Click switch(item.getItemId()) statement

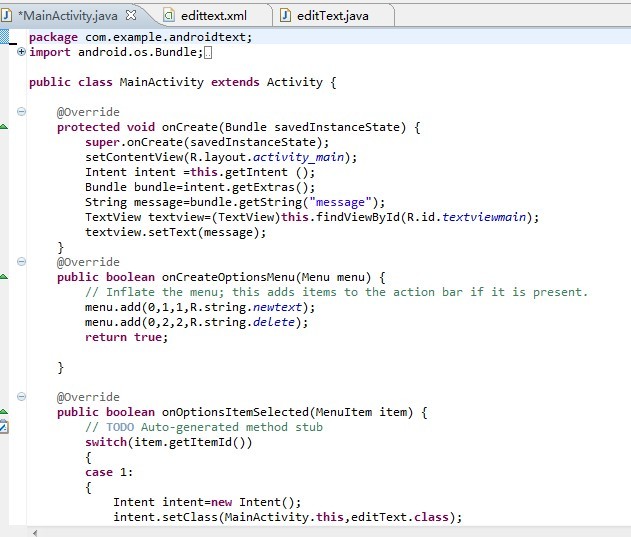(169, 442)
